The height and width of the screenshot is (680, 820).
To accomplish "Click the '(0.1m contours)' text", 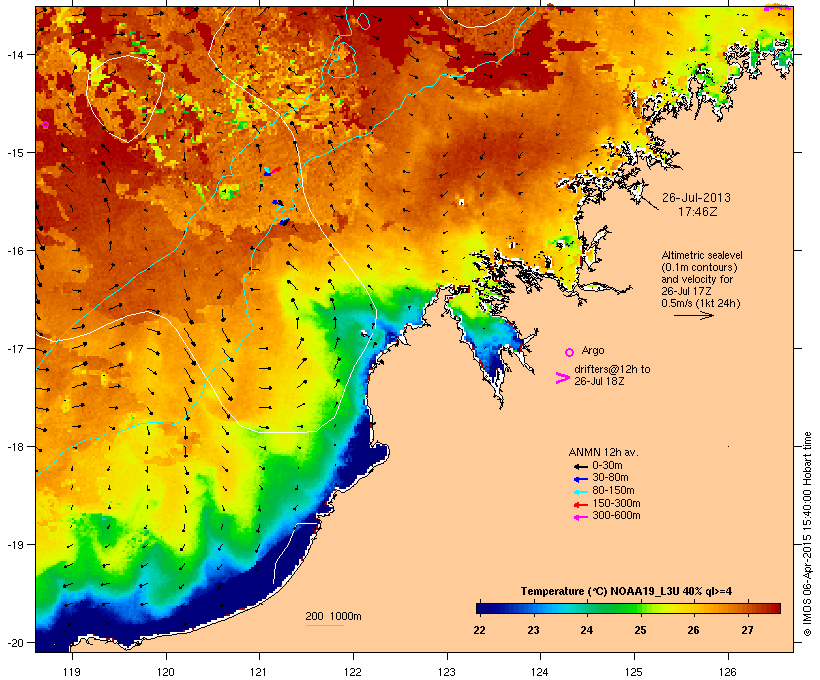I will point(699,267).
